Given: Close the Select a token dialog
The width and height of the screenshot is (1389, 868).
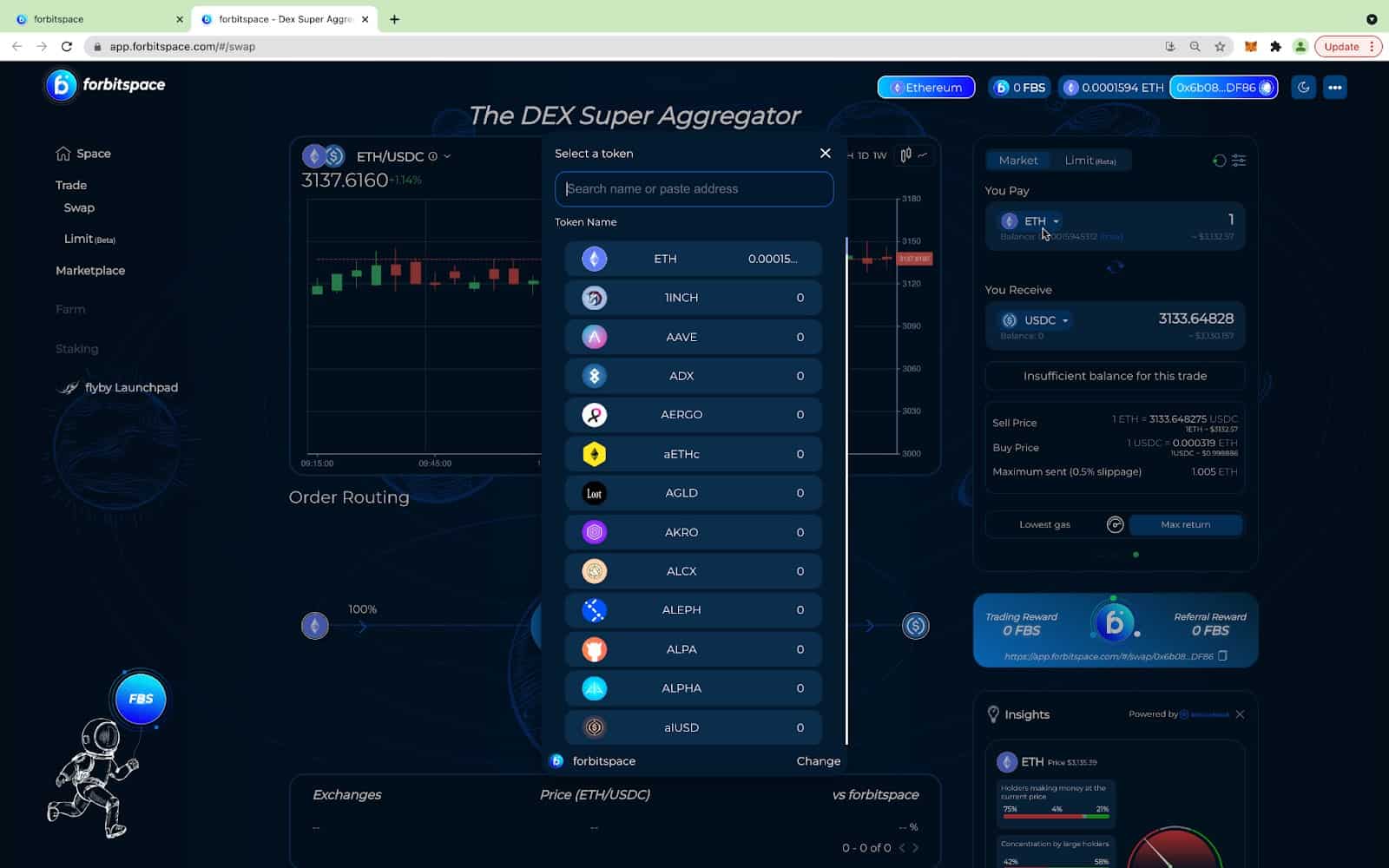Looking at the screenshot, I should 825,153.
